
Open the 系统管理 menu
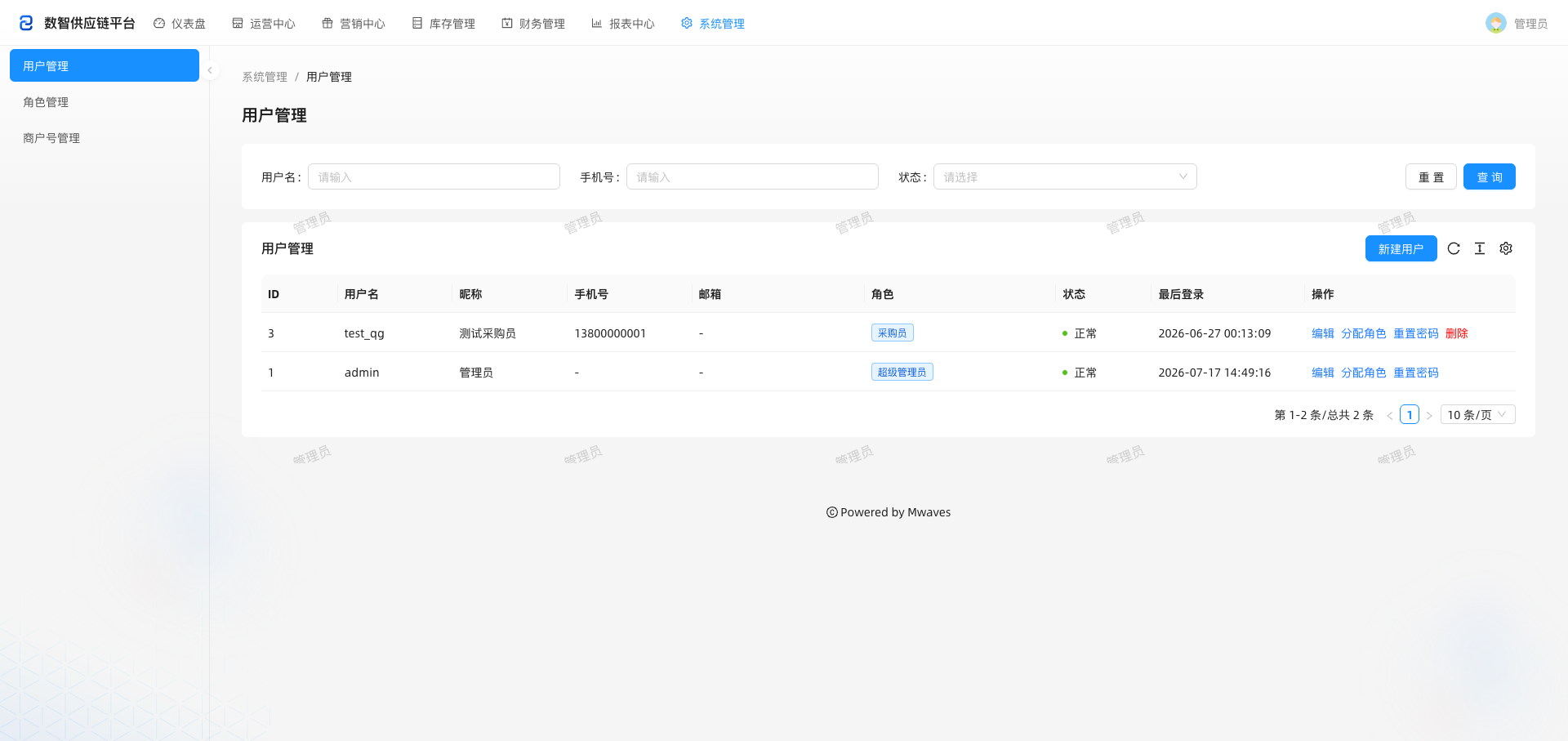point(713,24)
